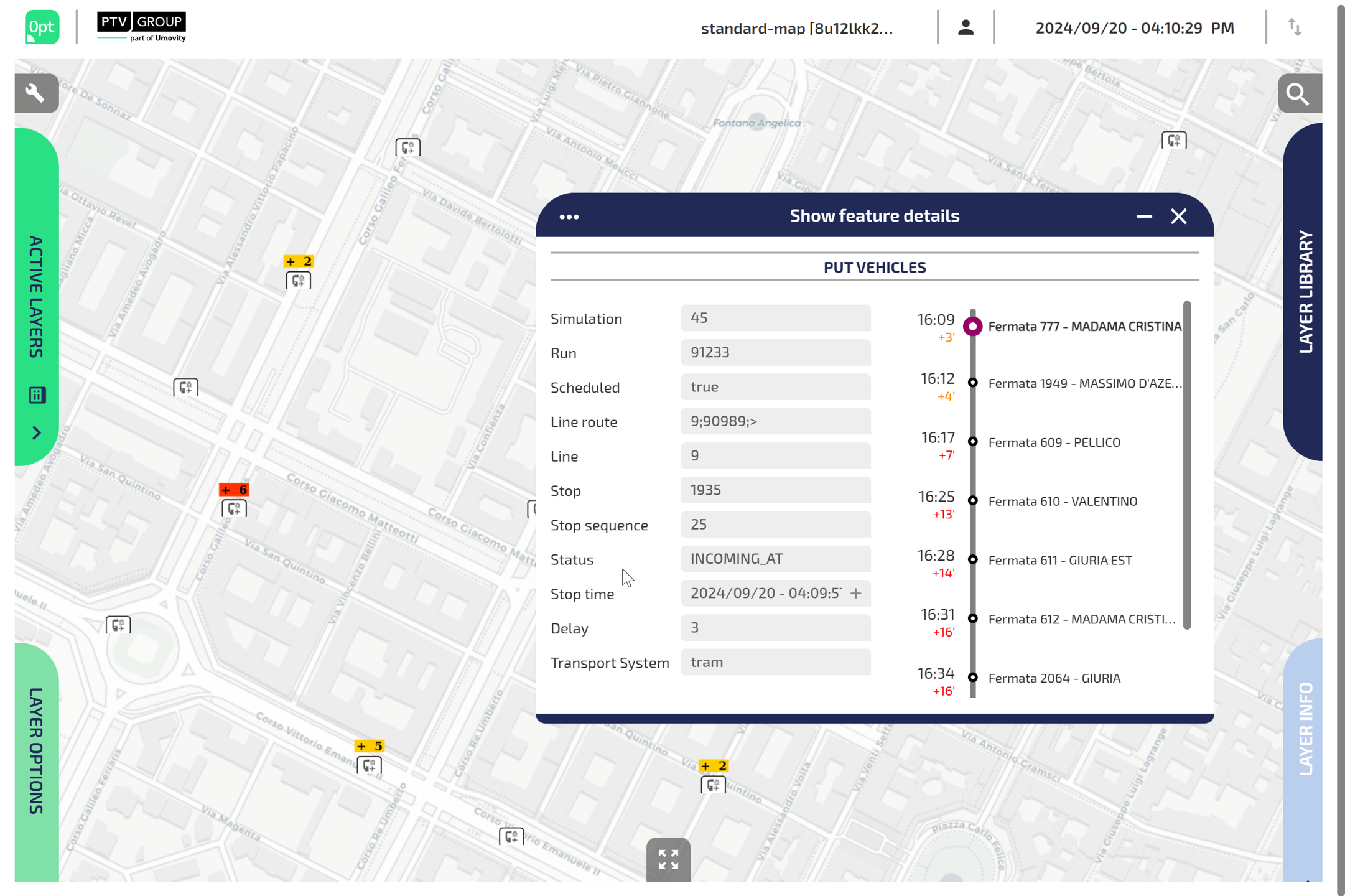The height and width of the screenshot is (896, 1345).
Task: Select the red +6 vehicle cluster marker
Action: (233, 490)
